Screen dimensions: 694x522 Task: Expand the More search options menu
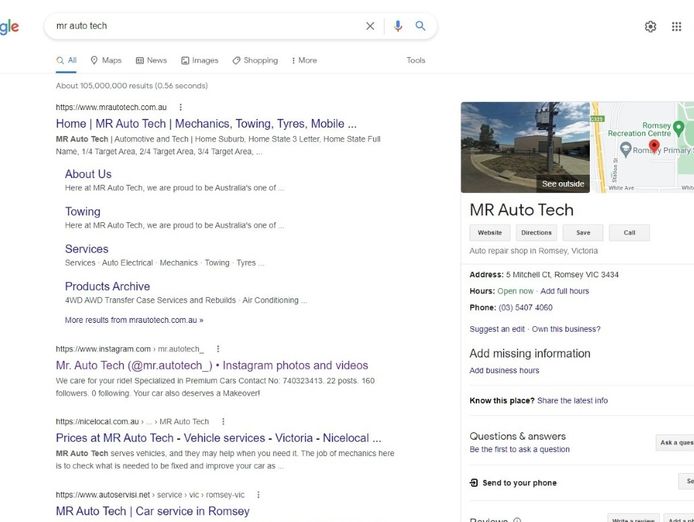pos(304,60)
